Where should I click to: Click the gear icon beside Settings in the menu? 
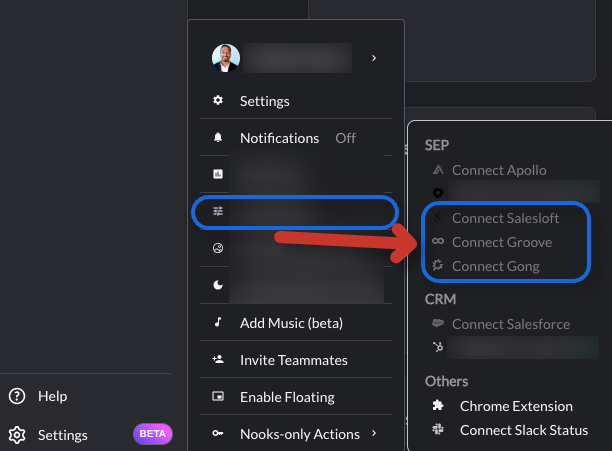tap(218, 101)
